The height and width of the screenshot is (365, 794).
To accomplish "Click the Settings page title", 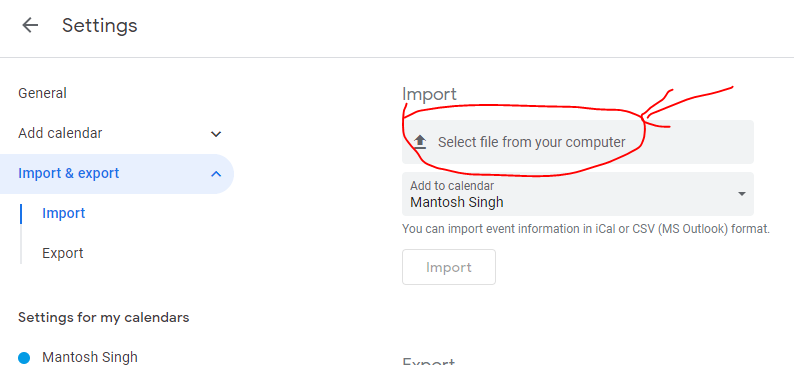I will [x=100, y=25].
